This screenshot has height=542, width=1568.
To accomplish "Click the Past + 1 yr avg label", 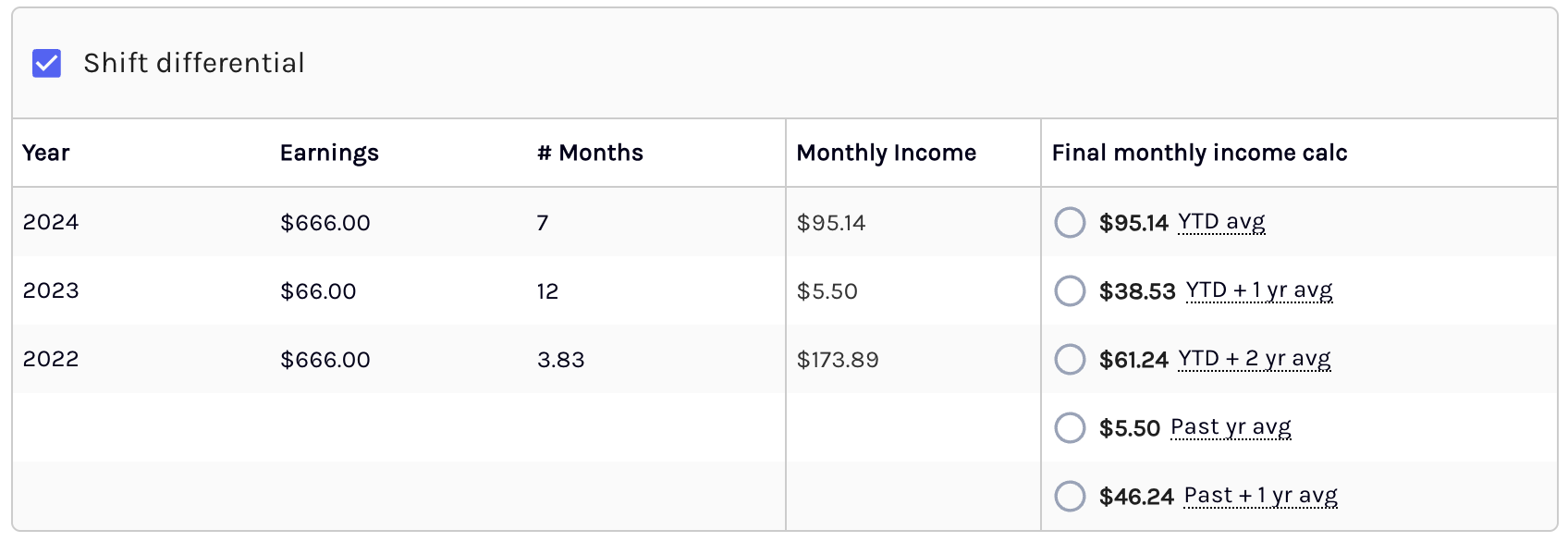I will pyautogui.click(x=1260, y=496).
